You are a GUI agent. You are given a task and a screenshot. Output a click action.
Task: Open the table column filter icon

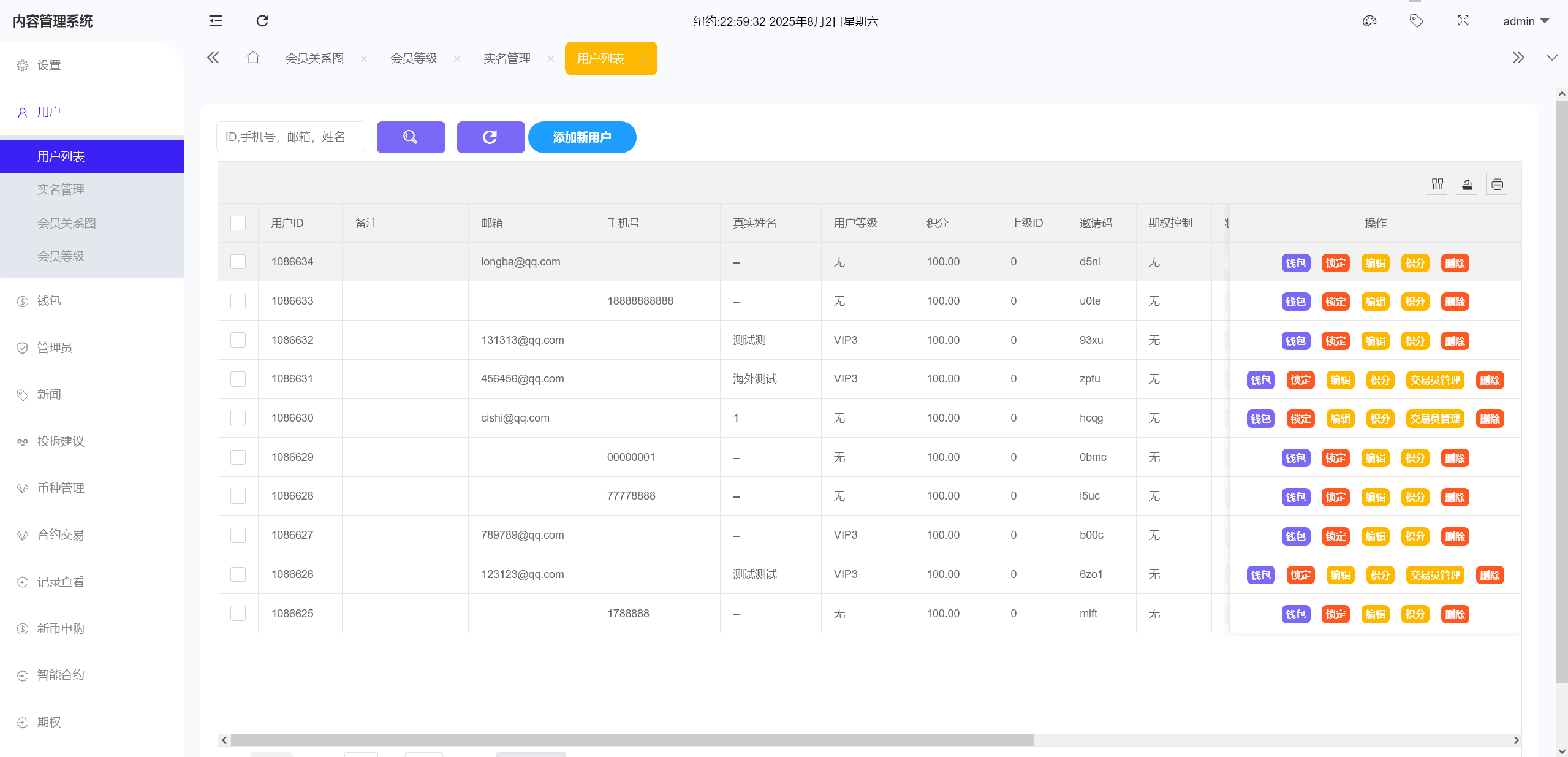1437,184
